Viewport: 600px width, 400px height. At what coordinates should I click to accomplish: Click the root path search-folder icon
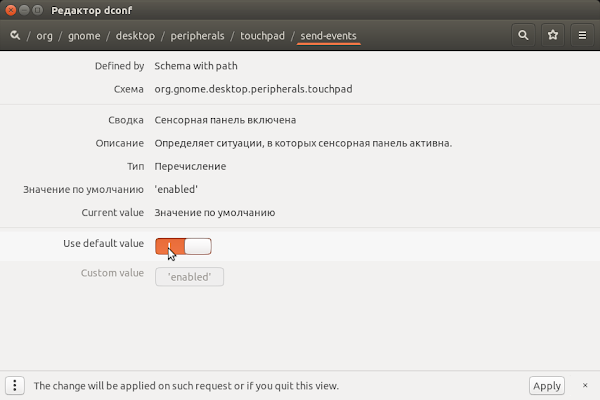coord(15,35)
